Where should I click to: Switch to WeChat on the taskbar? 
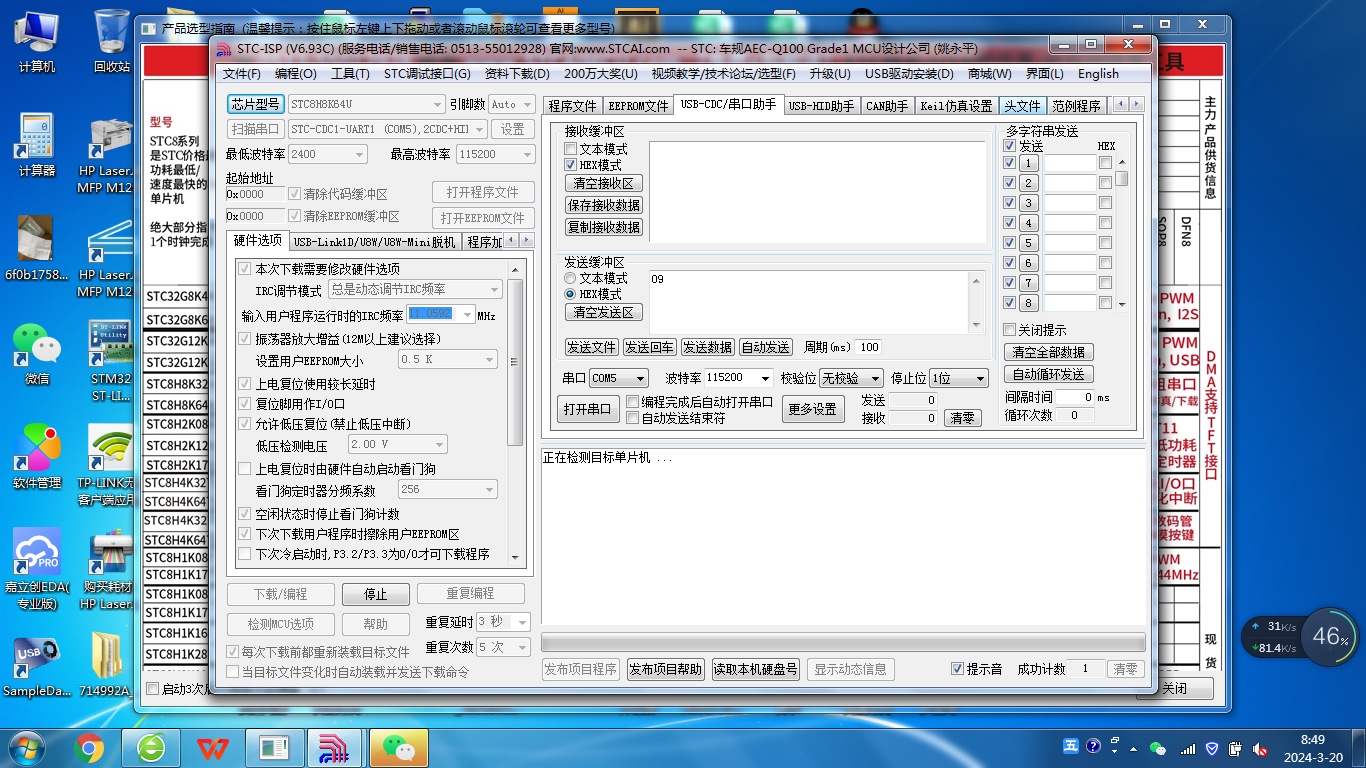click(x=399, y=747)
